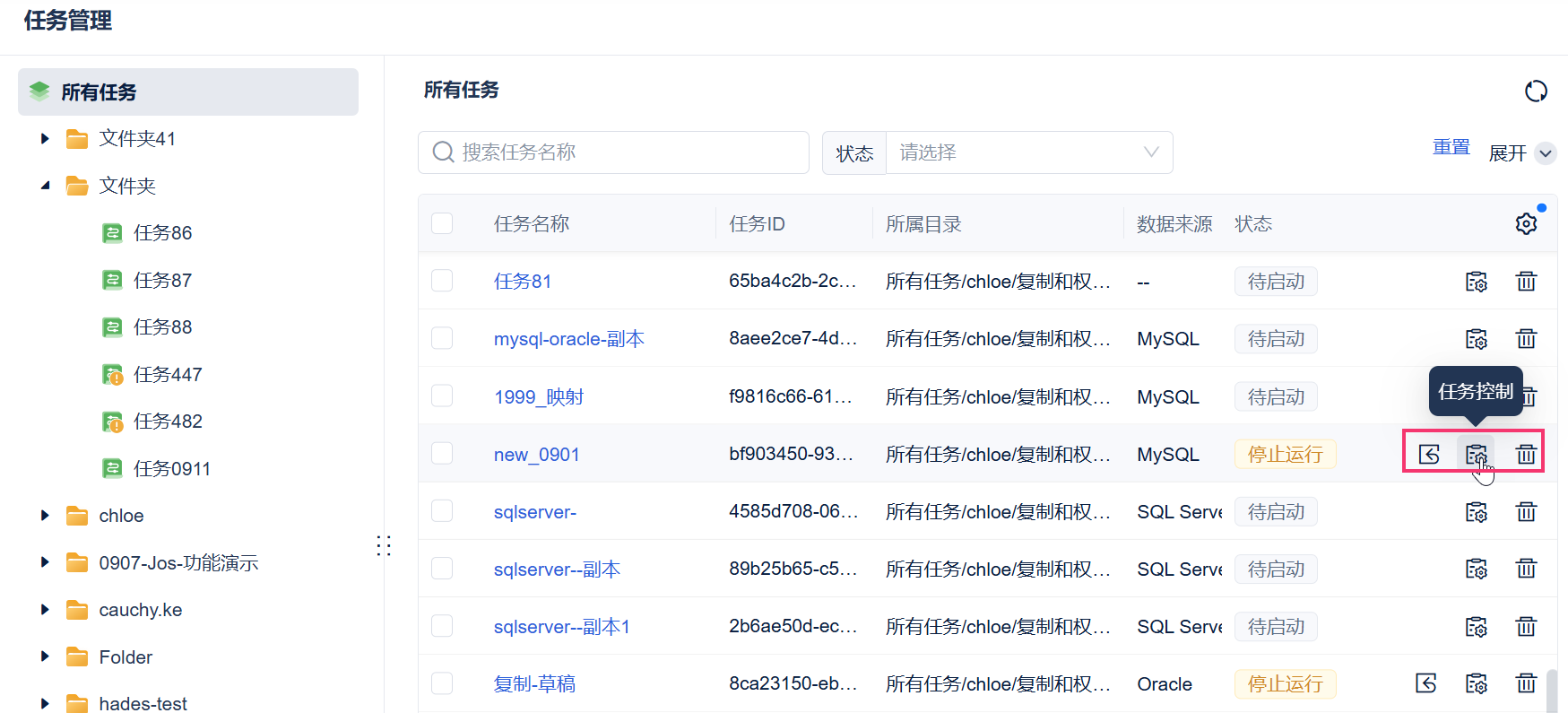Expand the cauchy.ke folder arrow
This screenshot has width=1568, height=713.
coord(45,610)
